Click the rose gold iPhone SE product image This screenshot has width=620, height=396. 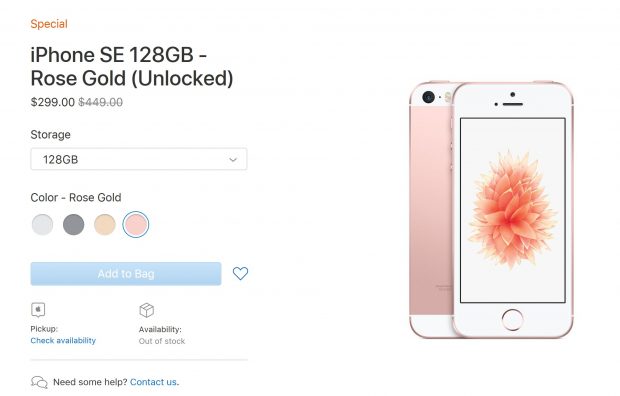[x=491, y=210]
